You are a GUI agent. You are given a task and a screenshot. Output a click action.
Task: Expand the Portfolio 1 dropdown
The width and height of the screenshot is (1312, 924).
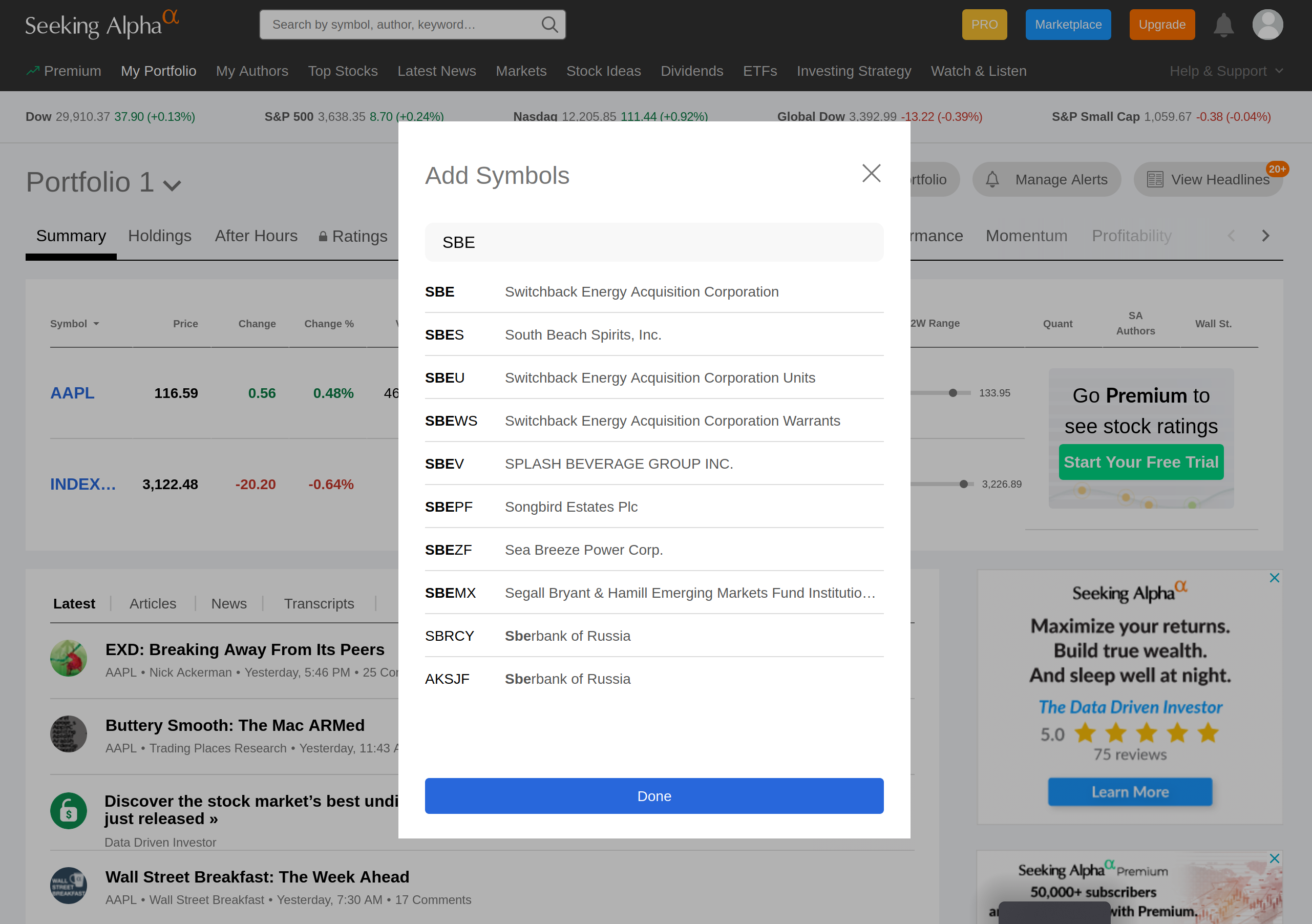point(172,185)
